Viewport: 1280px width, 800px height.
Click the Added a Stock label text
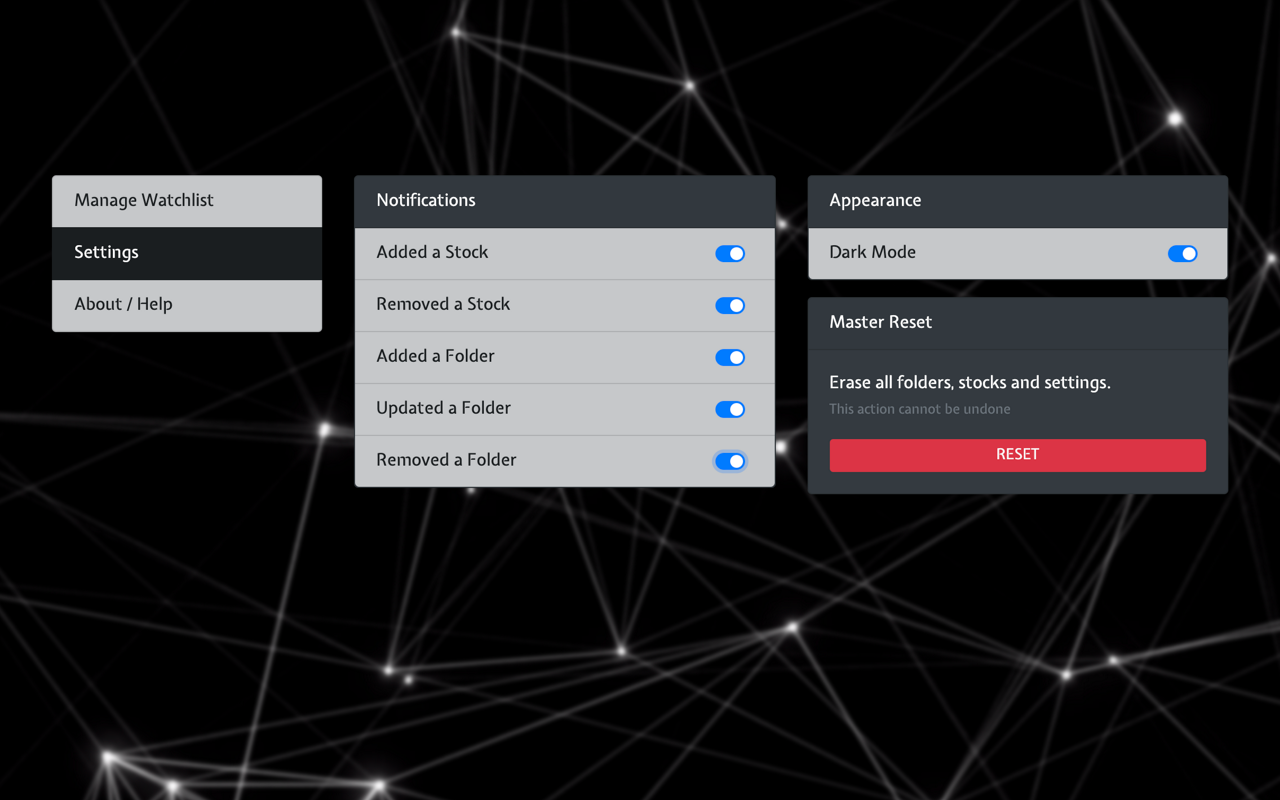[x=432, y=252]
